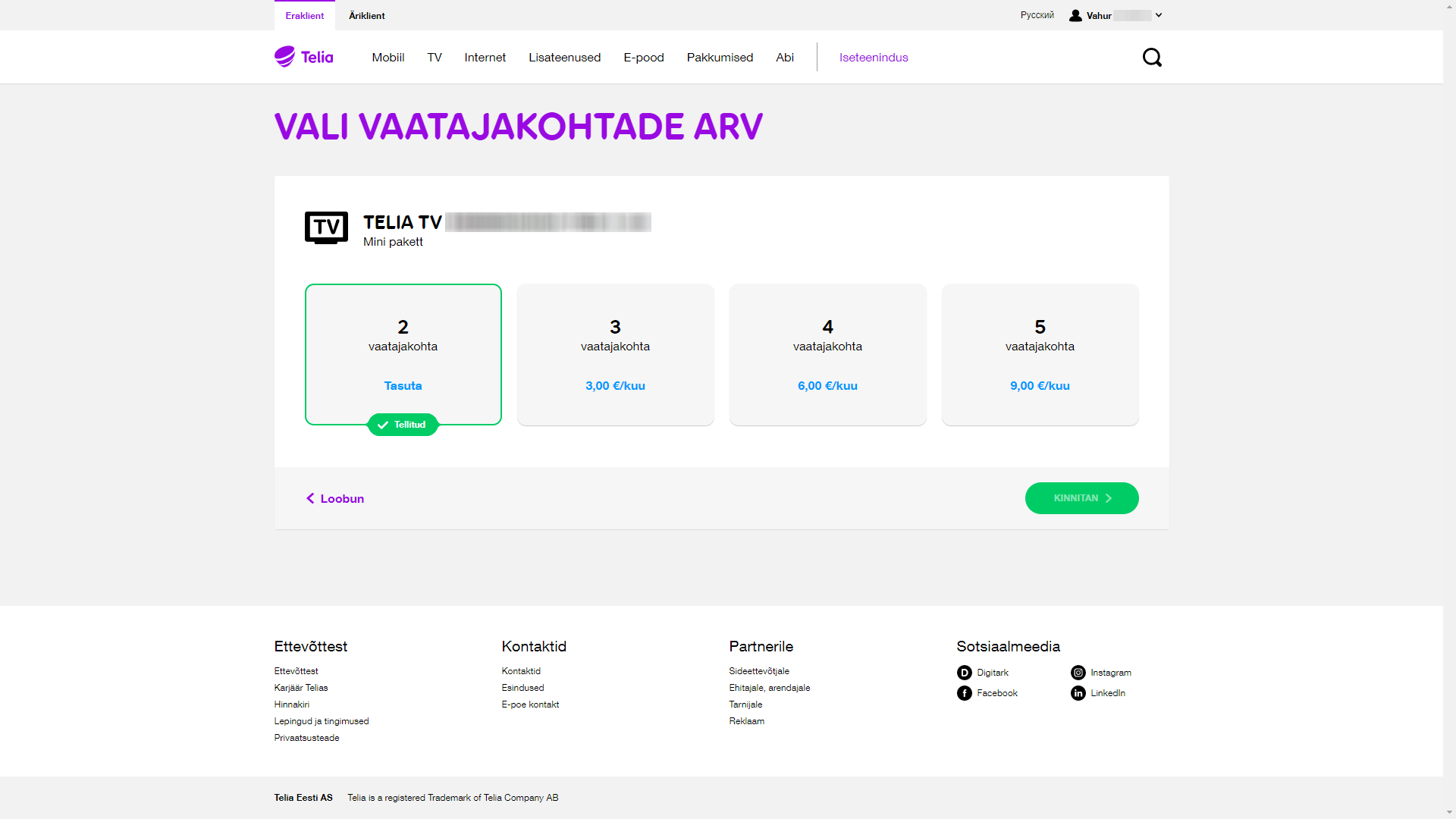Switch to the Eraklient tab
Image resolution: width=1456 pixels, height=819 pixels.
pos(305,15)
